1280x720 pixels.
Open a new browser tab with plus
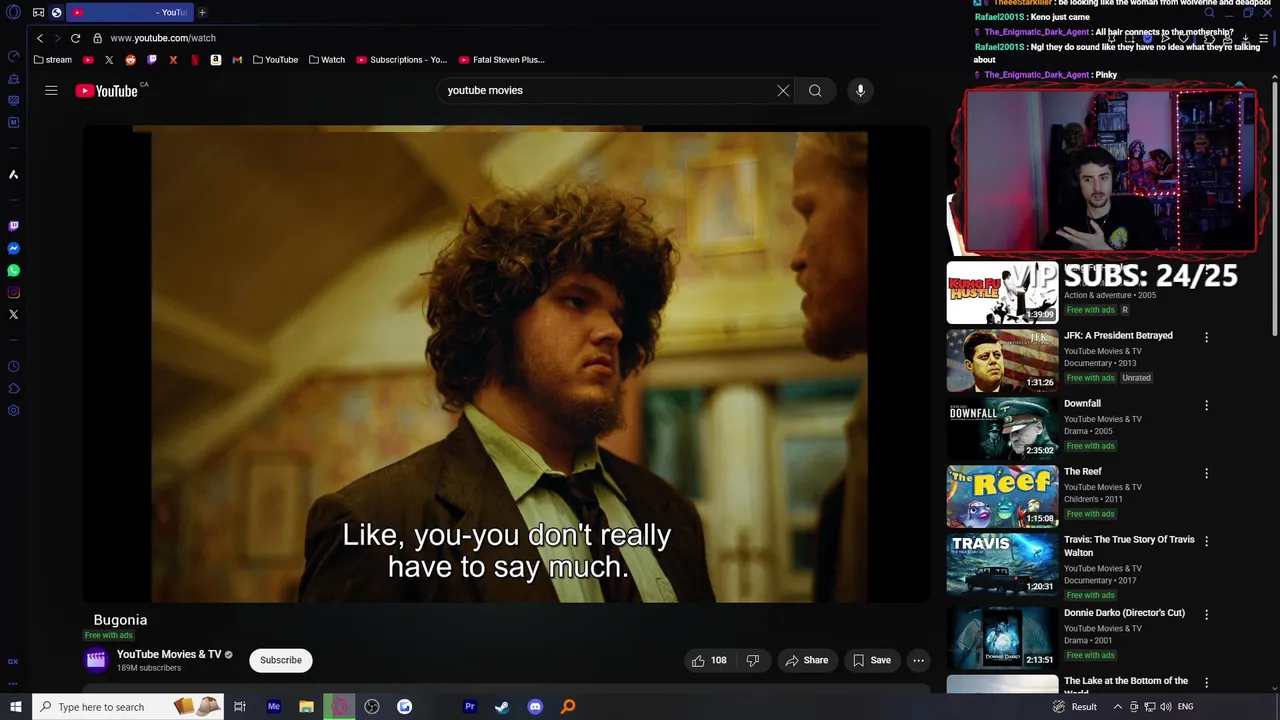coord(202,12)
